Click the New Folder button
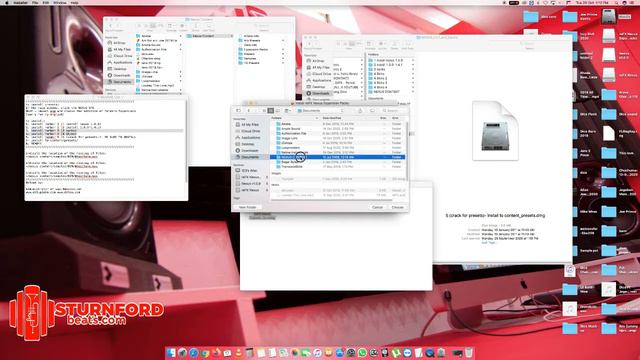Screen dimensions: 640x360 tap(247, 207)
